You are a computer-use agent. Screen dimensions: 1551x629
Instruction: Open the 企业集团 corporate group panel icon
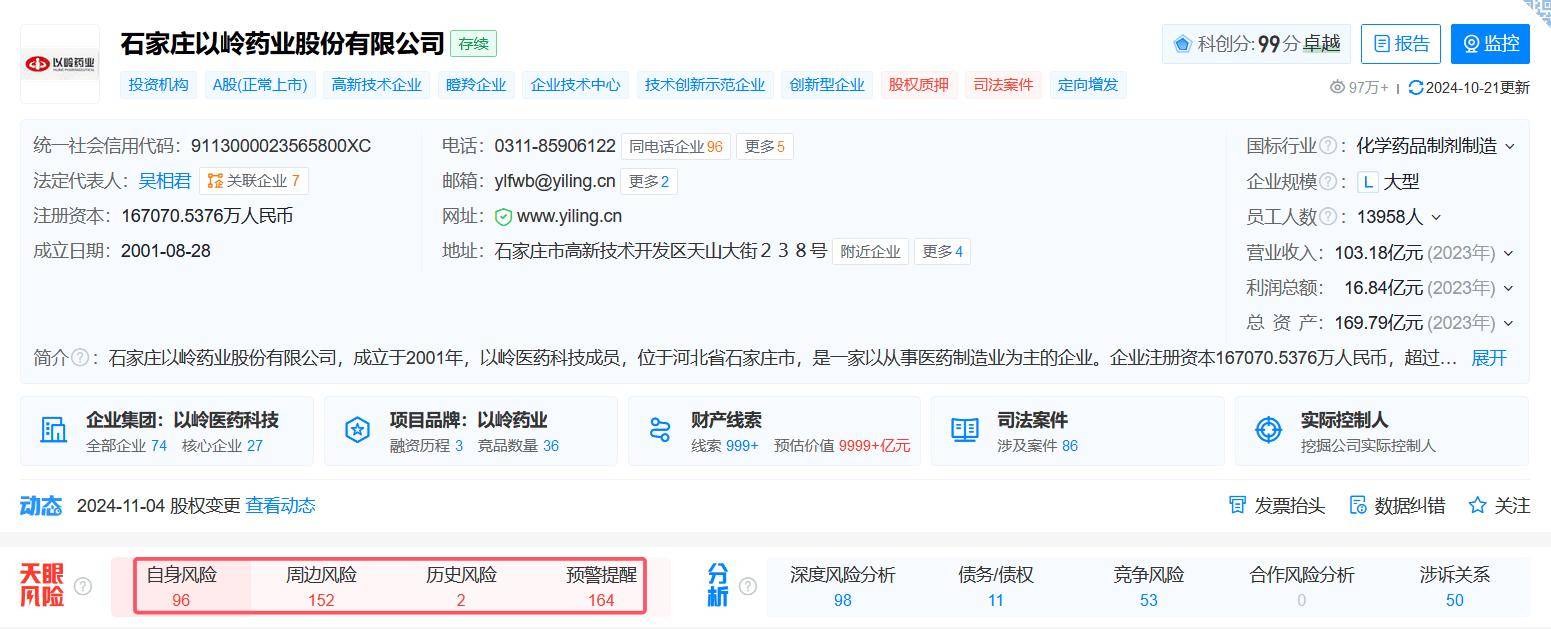point(53,428)
